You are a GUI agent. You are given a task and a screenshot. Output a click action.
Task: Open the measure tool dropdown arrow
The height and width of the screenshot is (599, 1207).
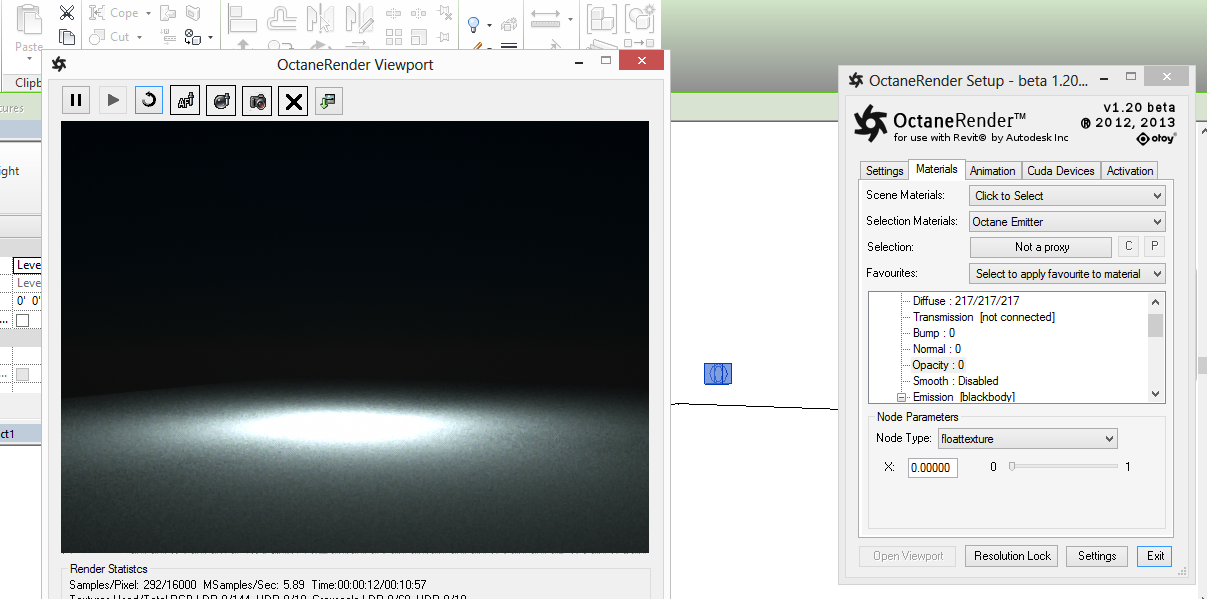coord(570,18)
